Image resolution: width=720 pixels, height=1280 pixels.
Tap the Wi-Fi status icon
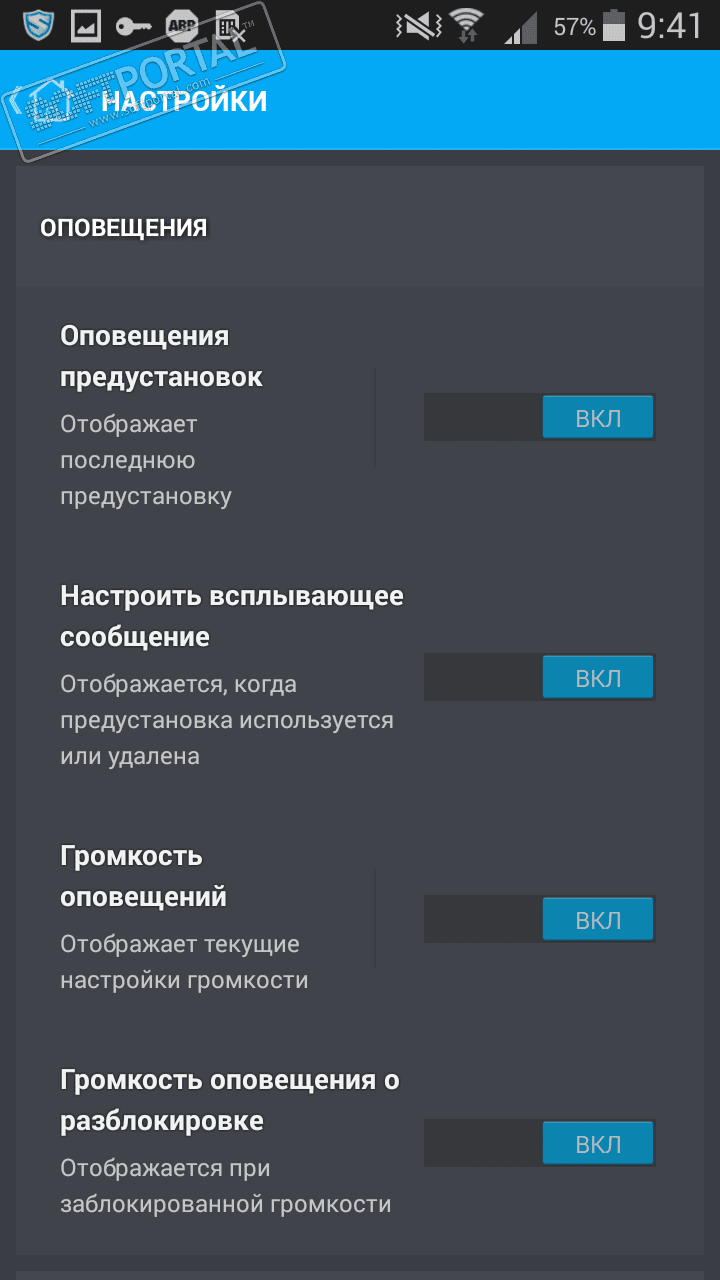[465, 24]
